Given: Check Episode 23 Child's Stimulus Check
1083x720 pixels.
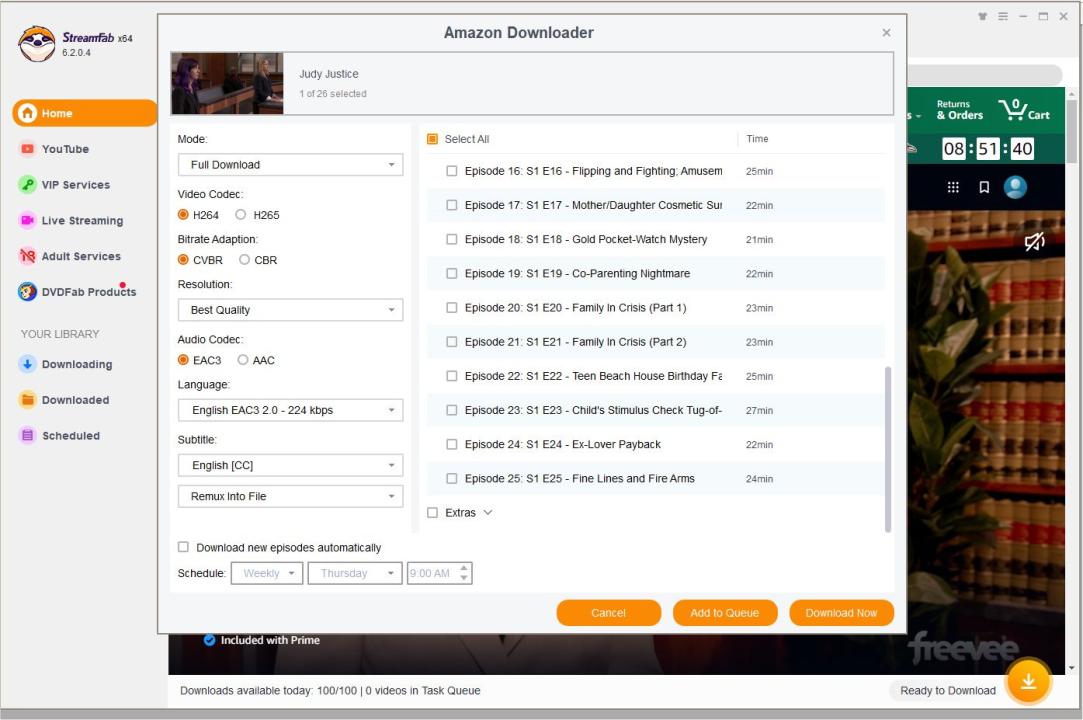Looking at the screenshot, I should tap(452, 410).
